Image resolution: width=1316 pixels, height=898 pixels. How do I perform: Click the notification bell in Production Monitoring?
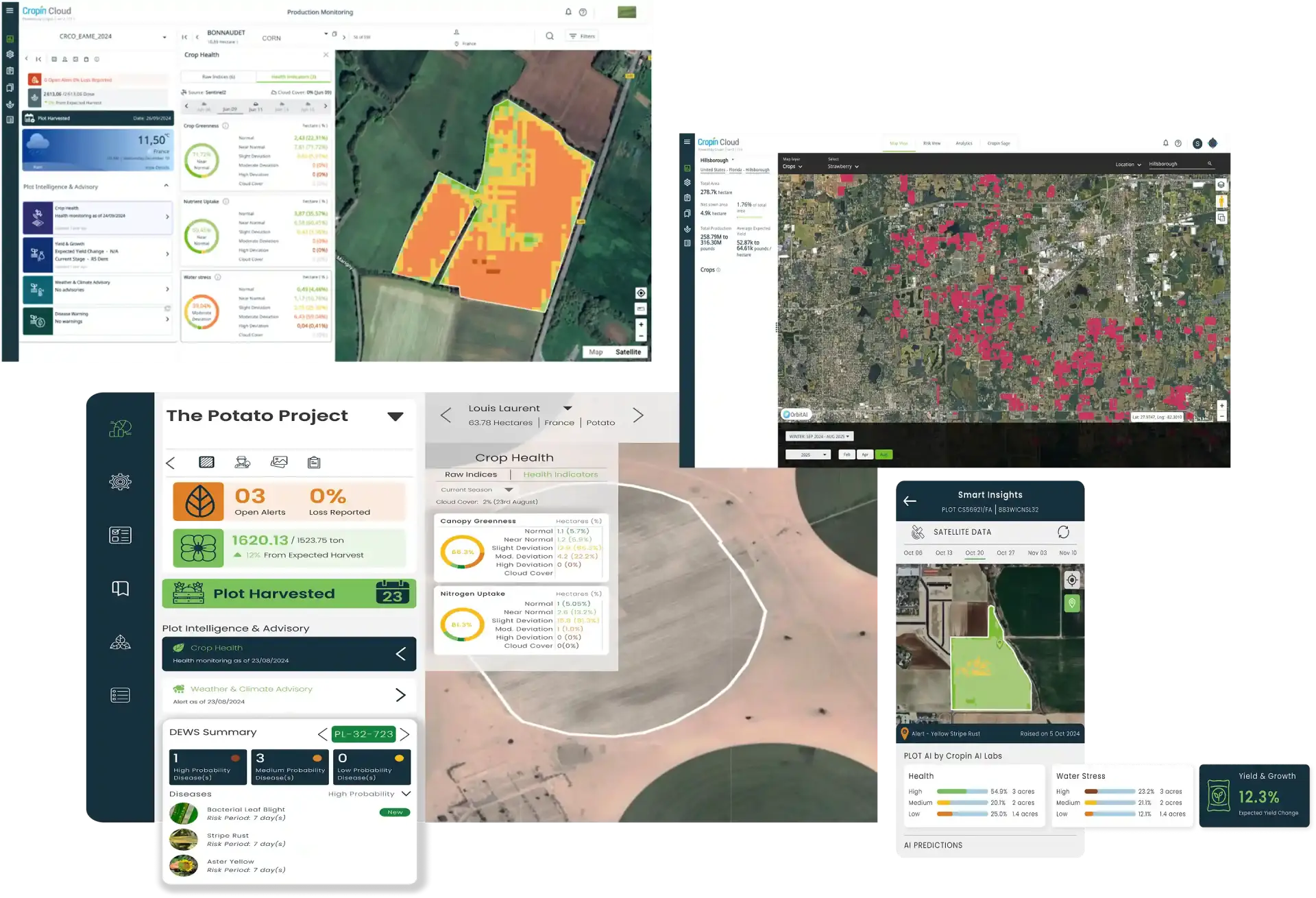point(568,12)
